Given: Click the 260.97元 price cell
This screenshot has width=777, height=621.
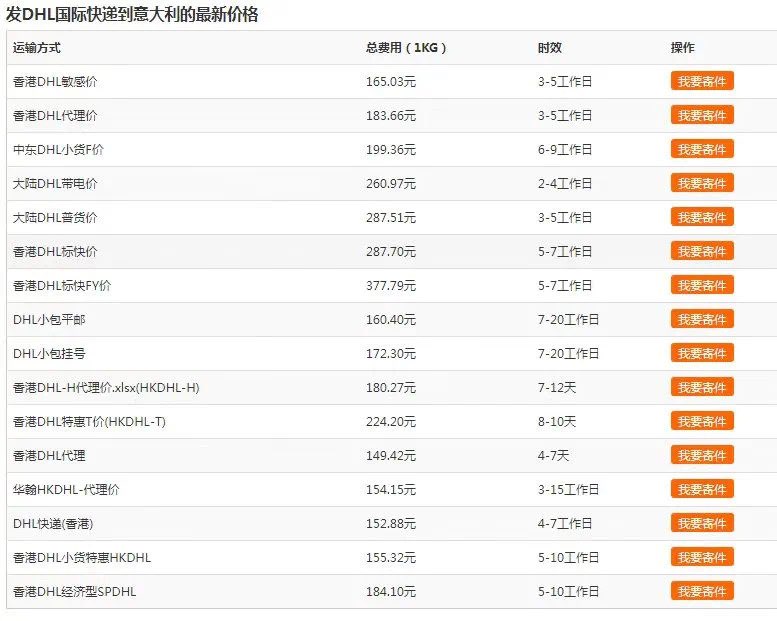Looking at the screenshot, I should click(x=391, y=183).
